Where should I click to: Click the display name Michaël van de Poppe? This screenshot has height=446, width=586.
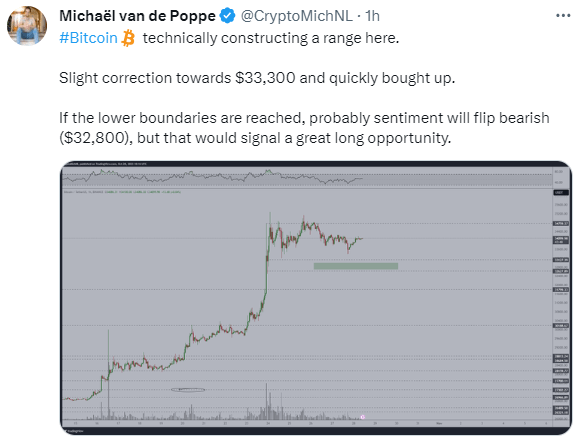point(138,16)
